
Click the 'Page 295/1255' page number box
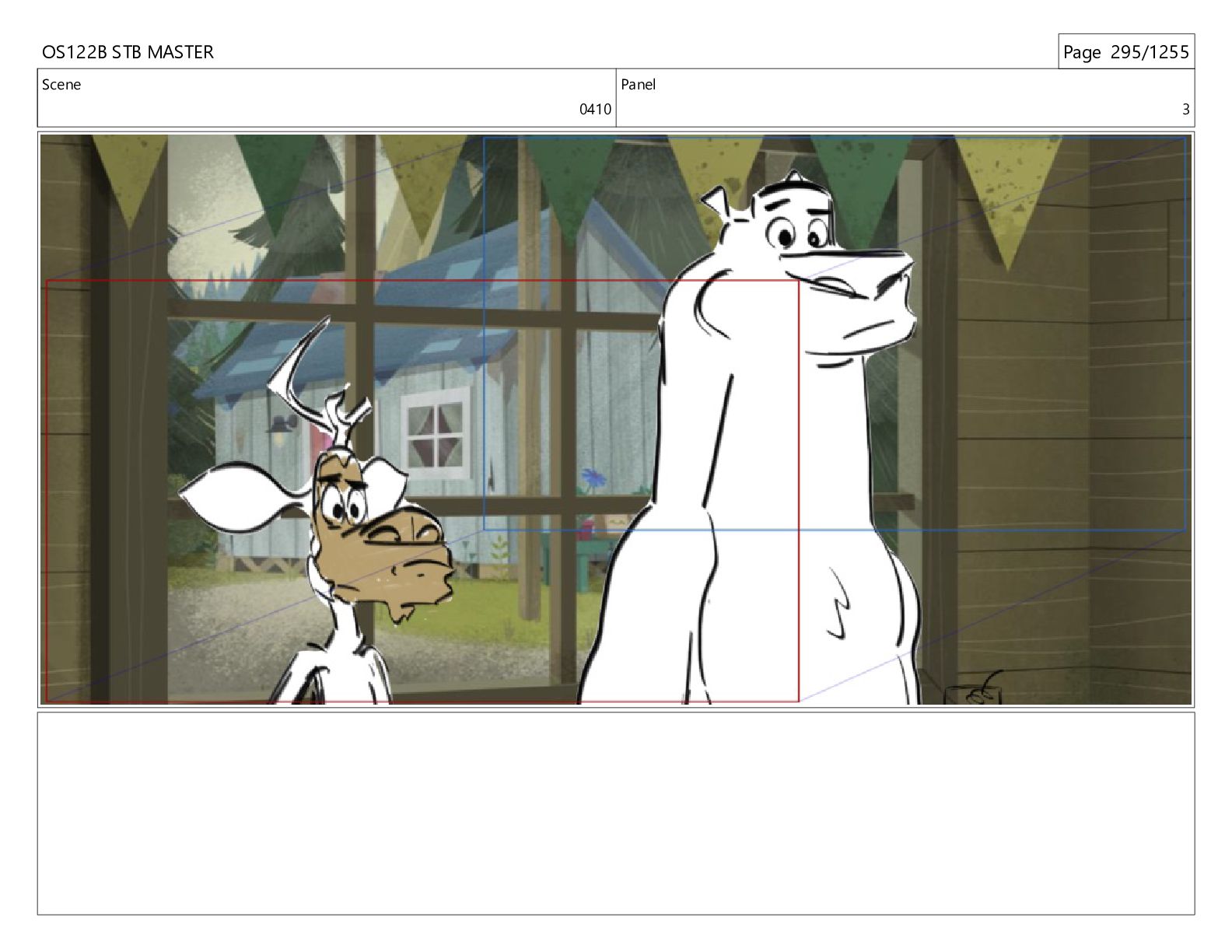pos(1125,52)
